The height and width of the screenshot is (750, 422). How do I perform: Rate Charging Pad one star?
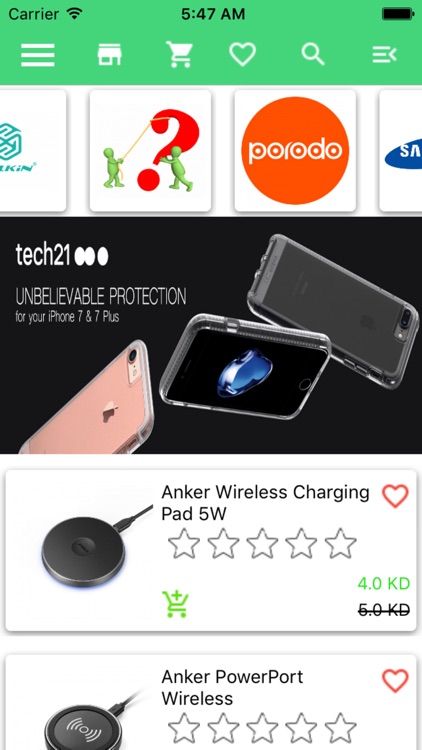coord(184,543)
